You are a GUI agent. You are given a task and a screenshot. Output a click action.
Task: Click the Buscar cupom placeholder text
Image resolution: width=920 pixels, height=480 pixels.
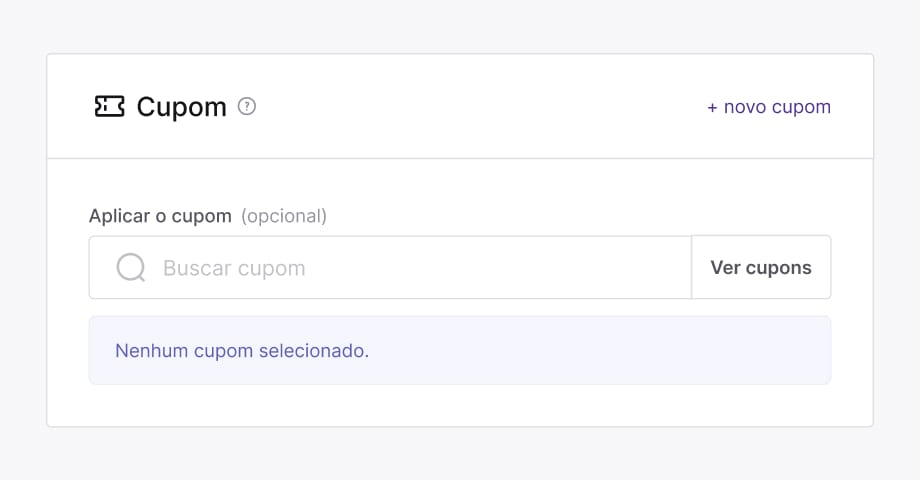coord(234,268)
